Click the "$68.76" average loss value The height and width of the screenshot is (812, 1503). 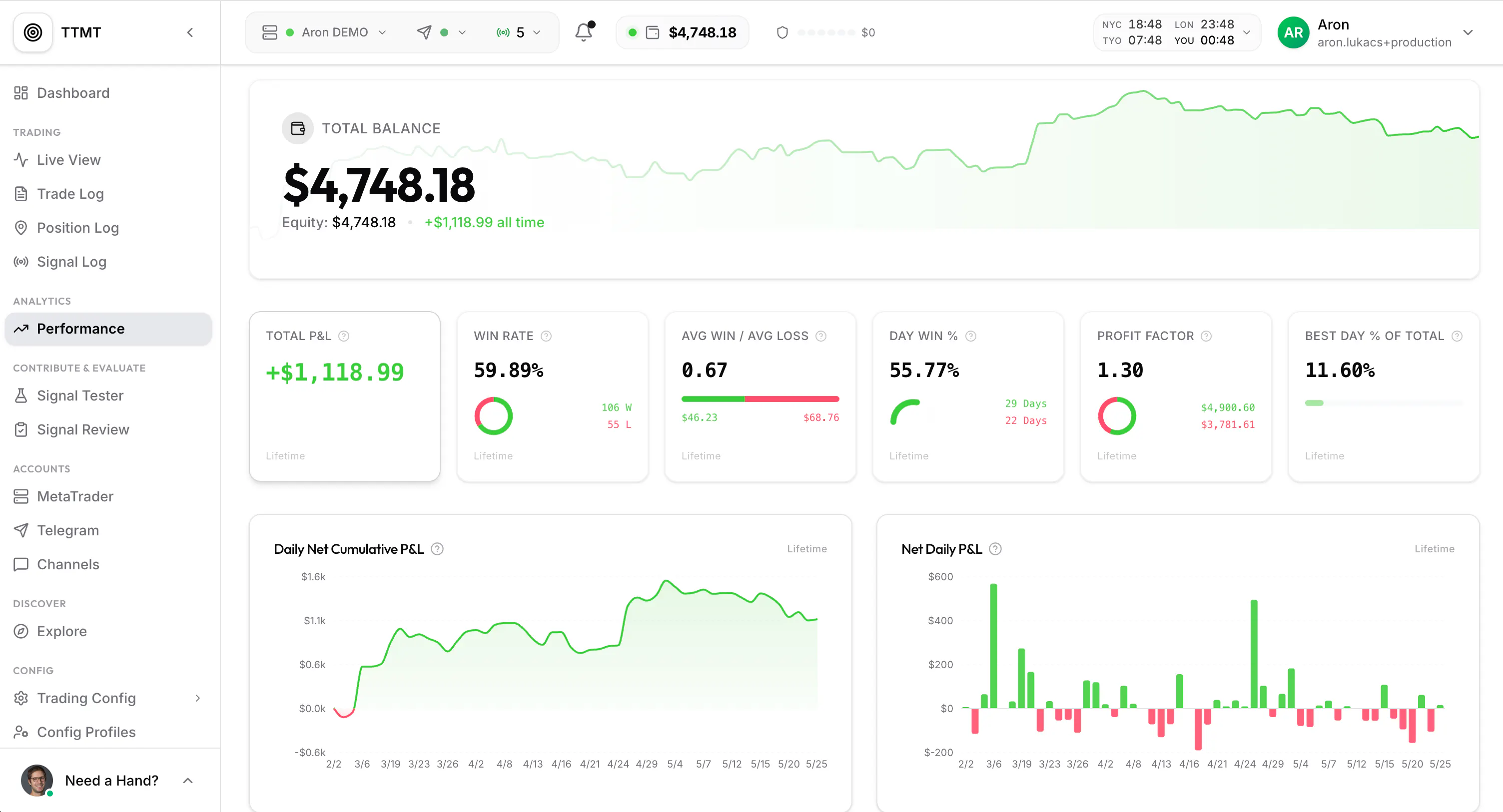coord(821,417)
